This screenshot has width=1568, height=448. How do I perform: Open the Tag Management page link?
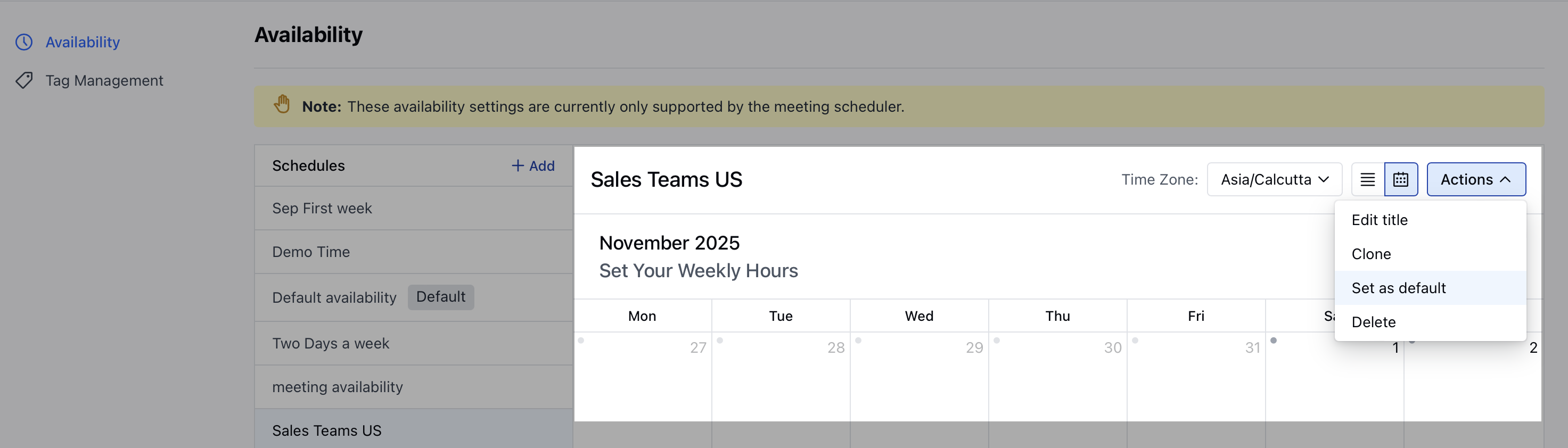click(x=104, y=80)
